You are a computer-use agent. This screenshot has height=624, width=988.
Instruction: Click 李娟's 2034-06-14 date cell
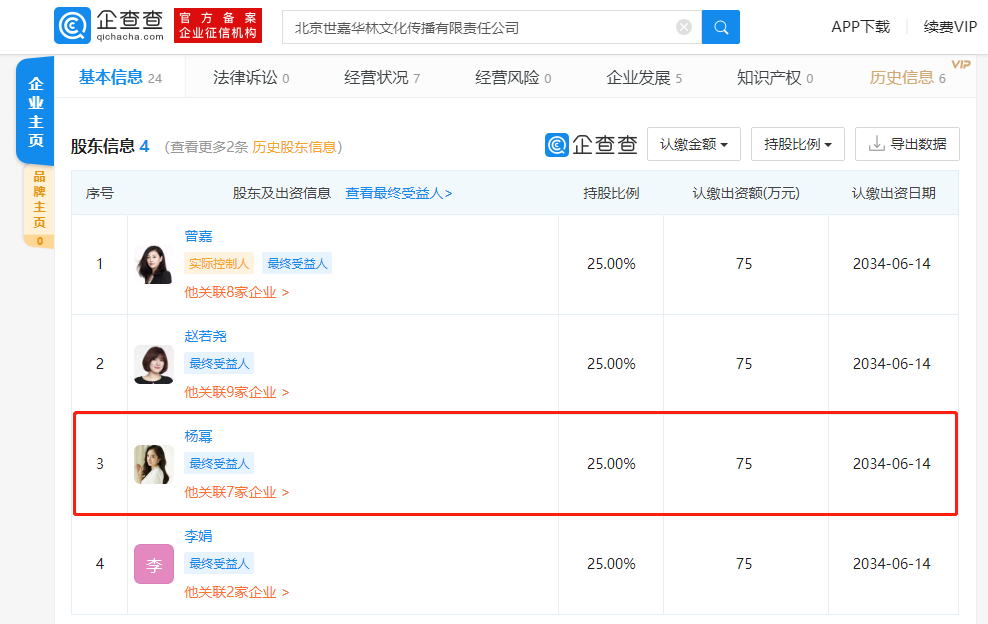pos(892,564)
